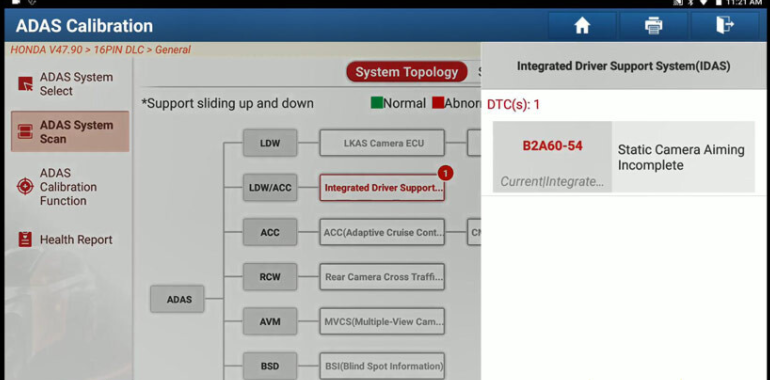The width and height of the screenshot is (770, 380).
Task: Click the HONDA V47.90 breadcrumb path
Action: (101, 50)
